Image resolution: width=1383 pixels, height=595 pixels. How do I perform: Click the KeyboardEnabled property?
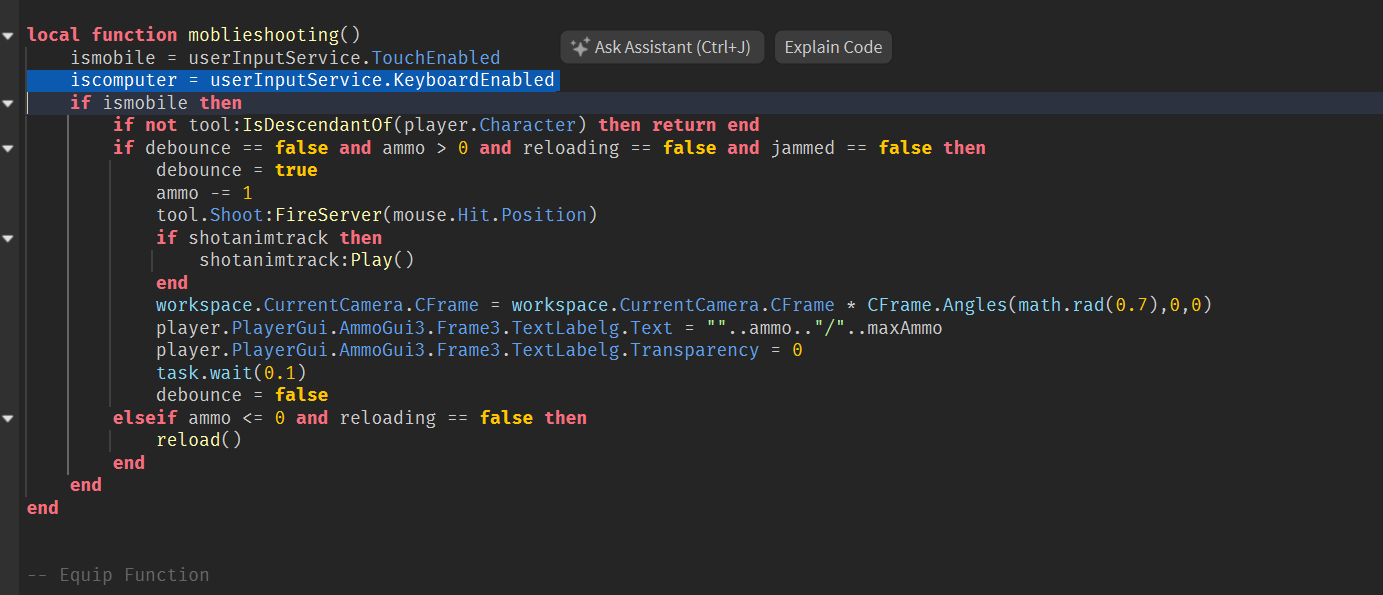pos(474,80)
